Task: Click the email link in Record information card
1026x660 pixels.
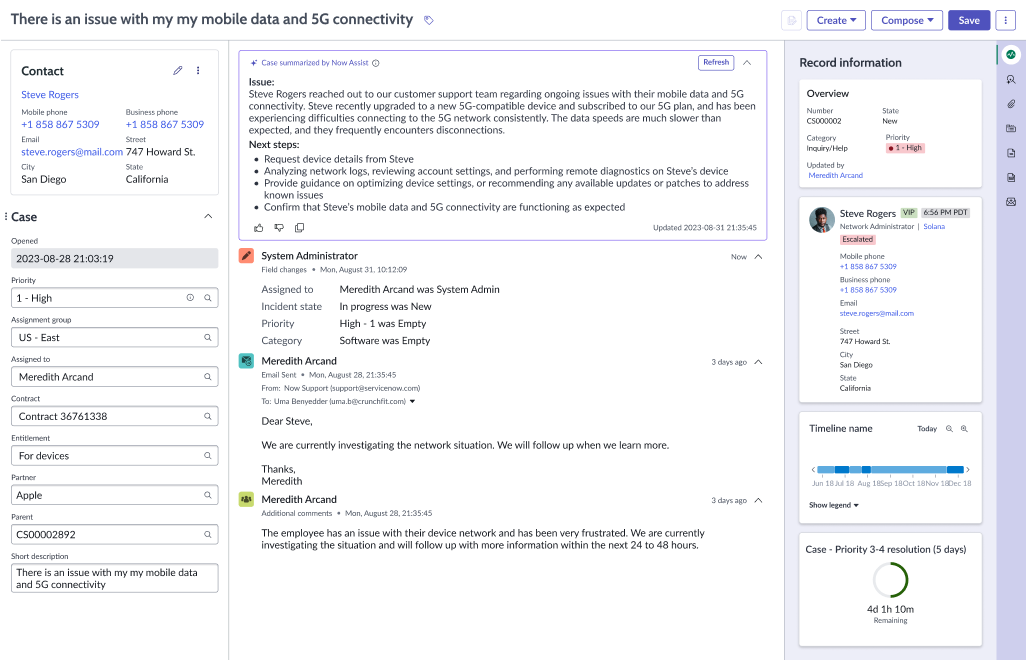Action: 877,313
